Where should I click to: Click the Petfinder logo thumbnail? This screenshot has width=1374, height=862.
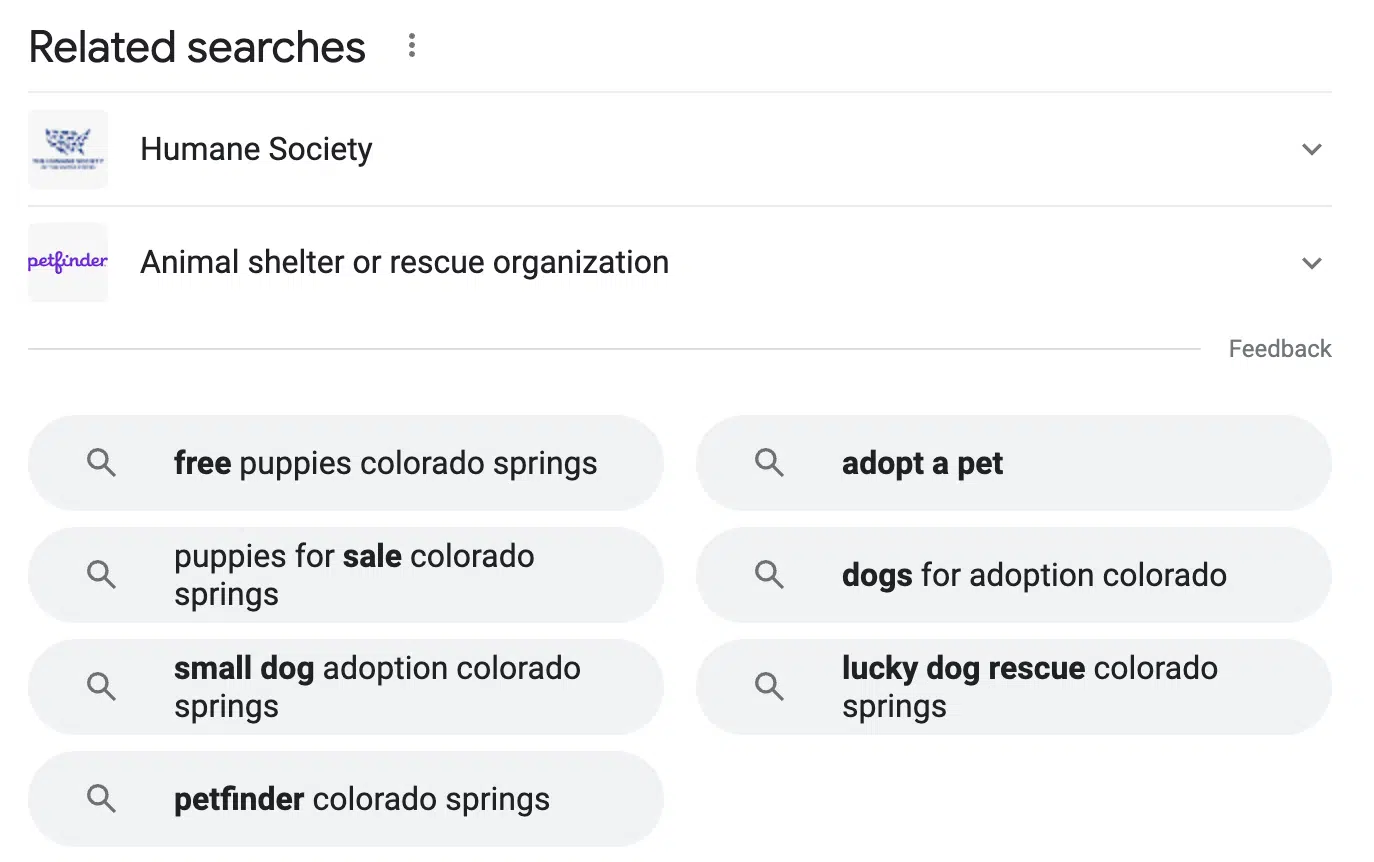[x=68, y=262]
